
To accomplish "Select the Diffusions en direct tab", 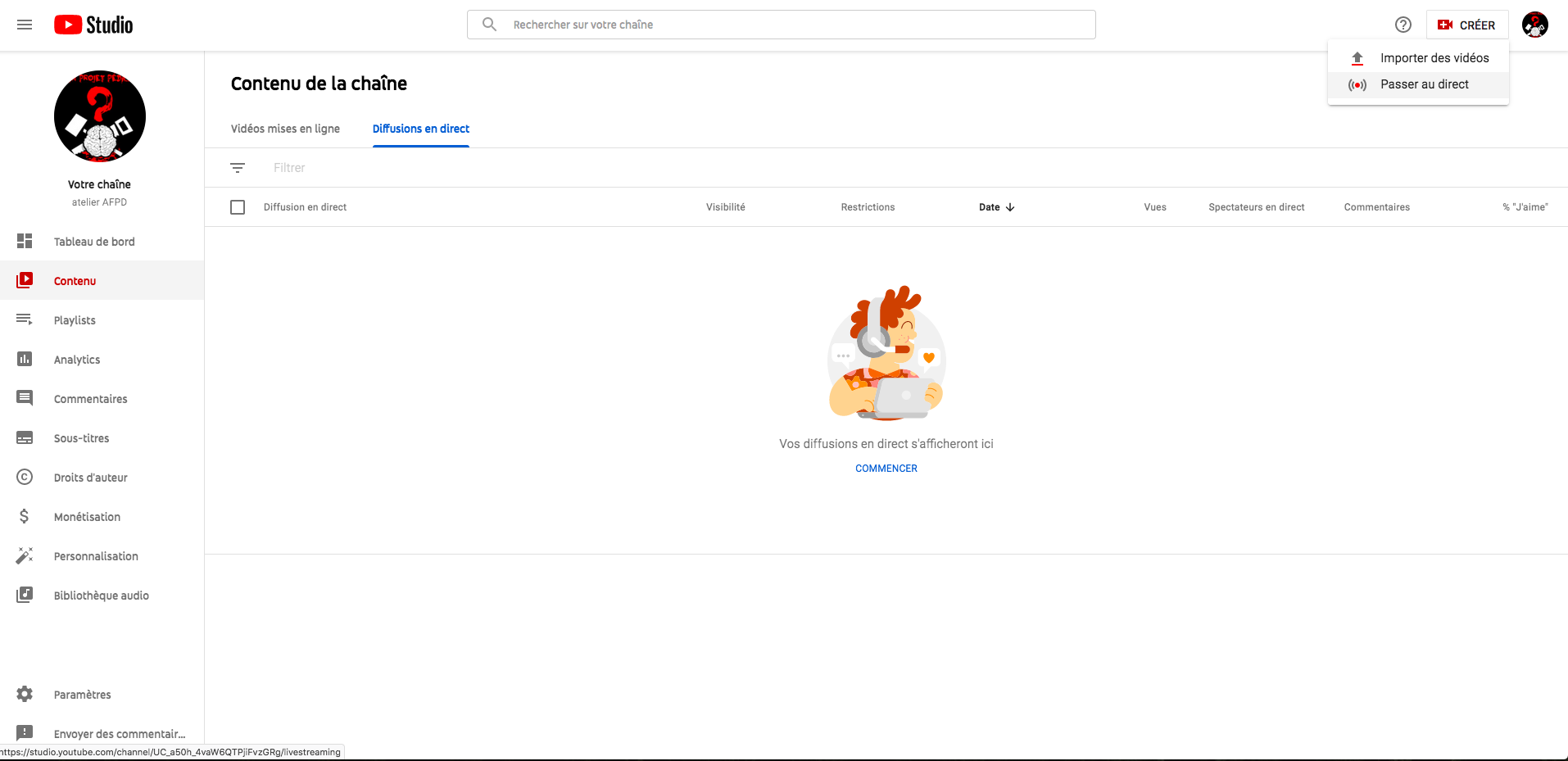I will (420, 129).
